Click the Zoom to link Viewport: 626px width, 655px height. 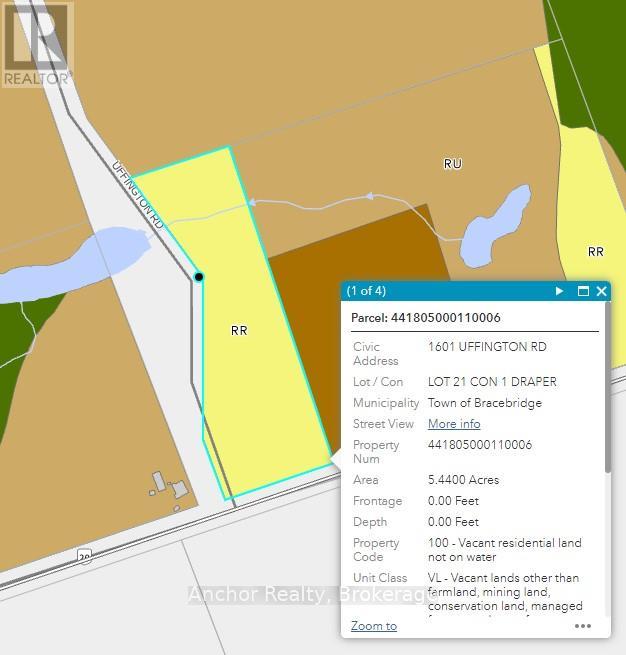point(374,626)
